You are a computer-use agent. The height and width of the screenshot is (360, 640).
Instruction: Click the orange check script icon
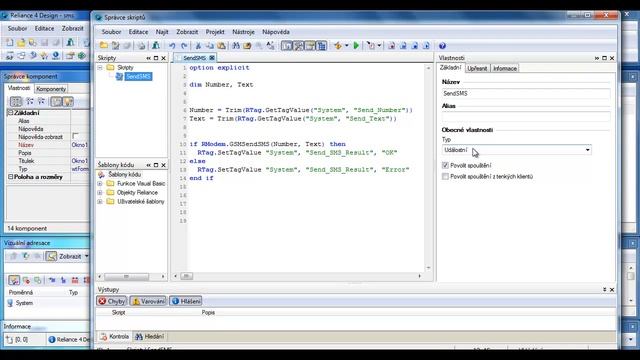[338, 46]
